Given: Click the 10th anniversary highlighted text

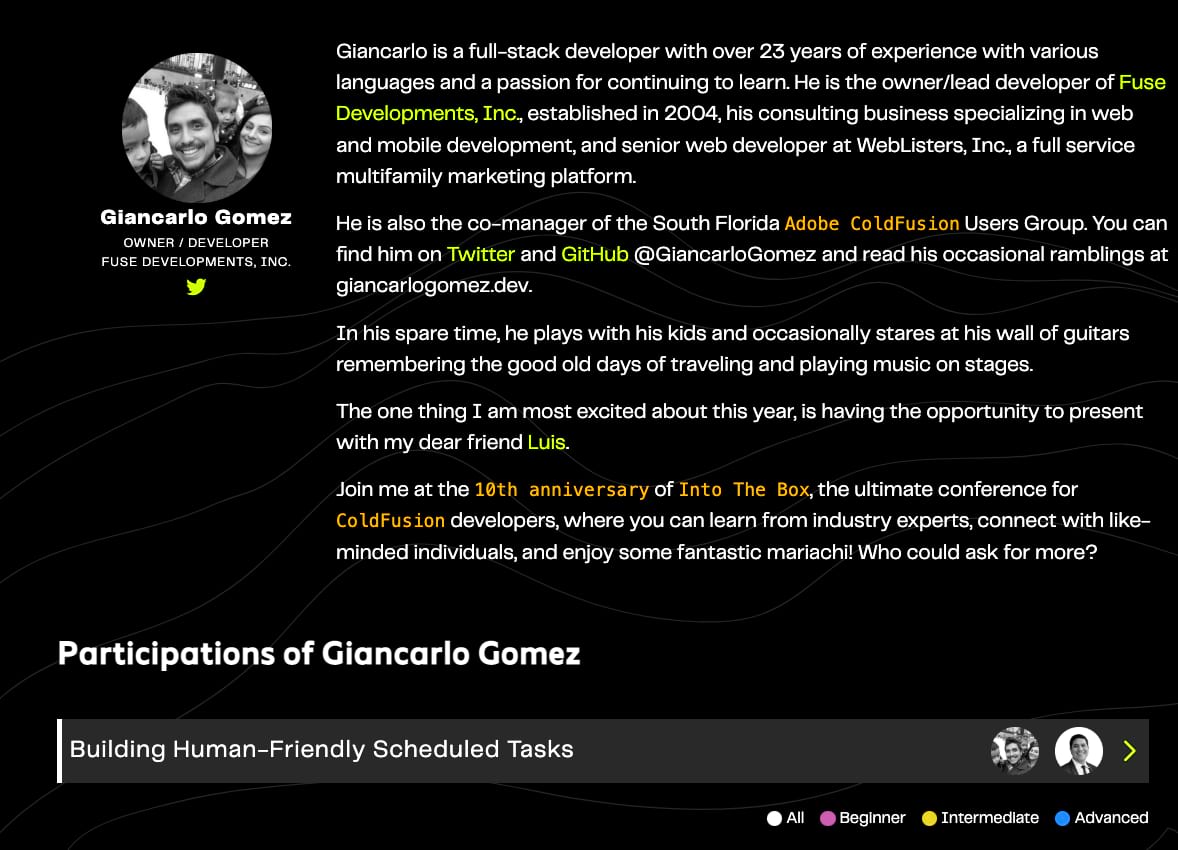Looking at the screenshot, I should [561, 490].
